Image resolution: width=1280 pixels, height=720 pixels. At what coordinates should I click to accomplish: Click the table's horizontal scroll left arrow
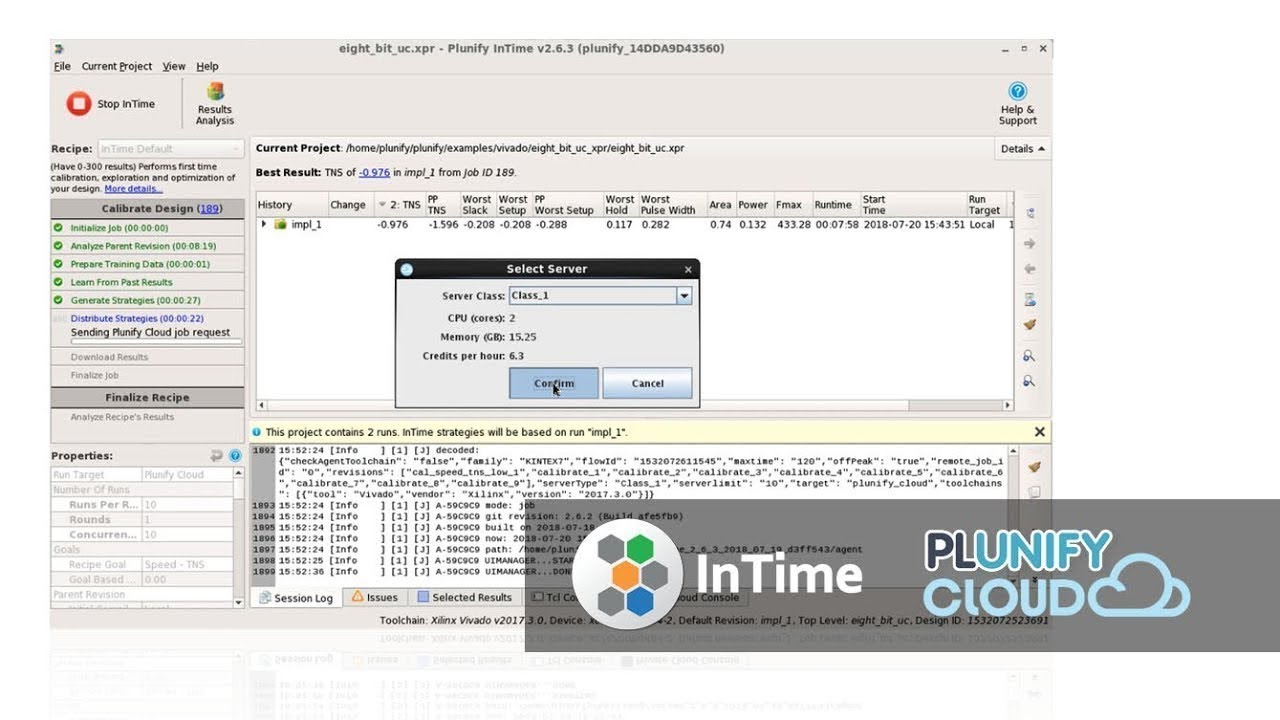(262, 405)
